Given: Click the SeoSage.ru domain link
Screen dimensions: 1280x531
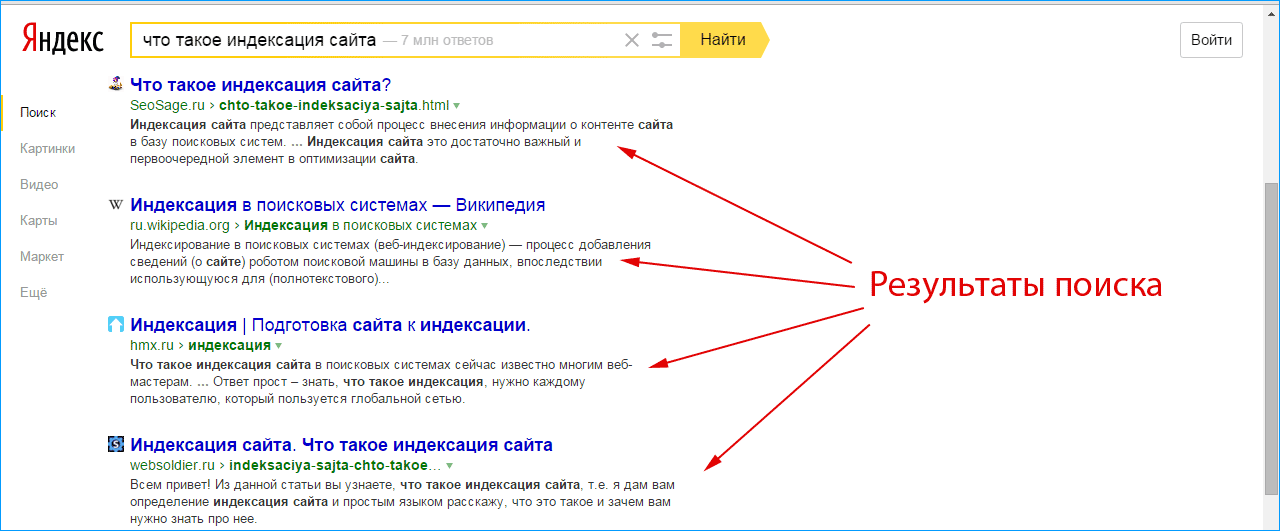Looking at the screenshot, I should pyautogui.click(x=167, y=105).
